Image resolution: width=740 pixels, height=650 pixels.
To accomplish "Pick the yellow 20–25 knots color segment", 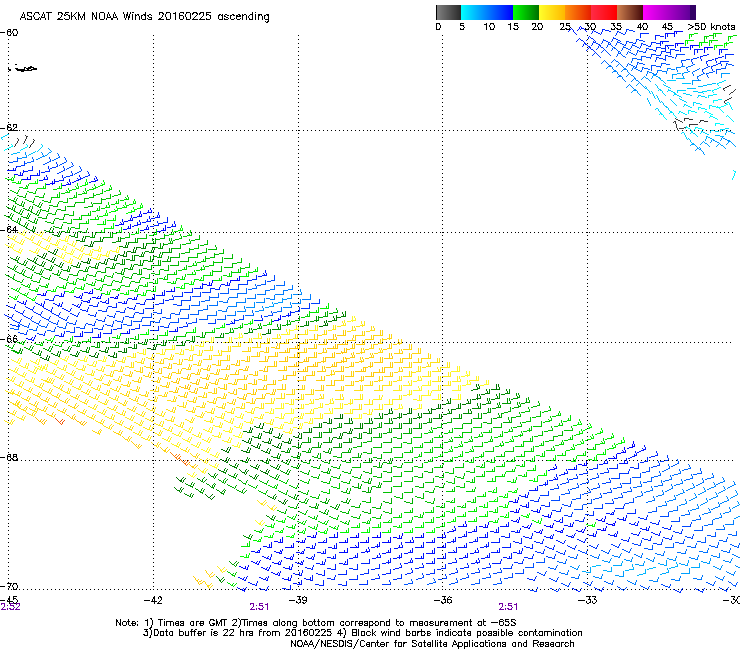I will [552, 12].
